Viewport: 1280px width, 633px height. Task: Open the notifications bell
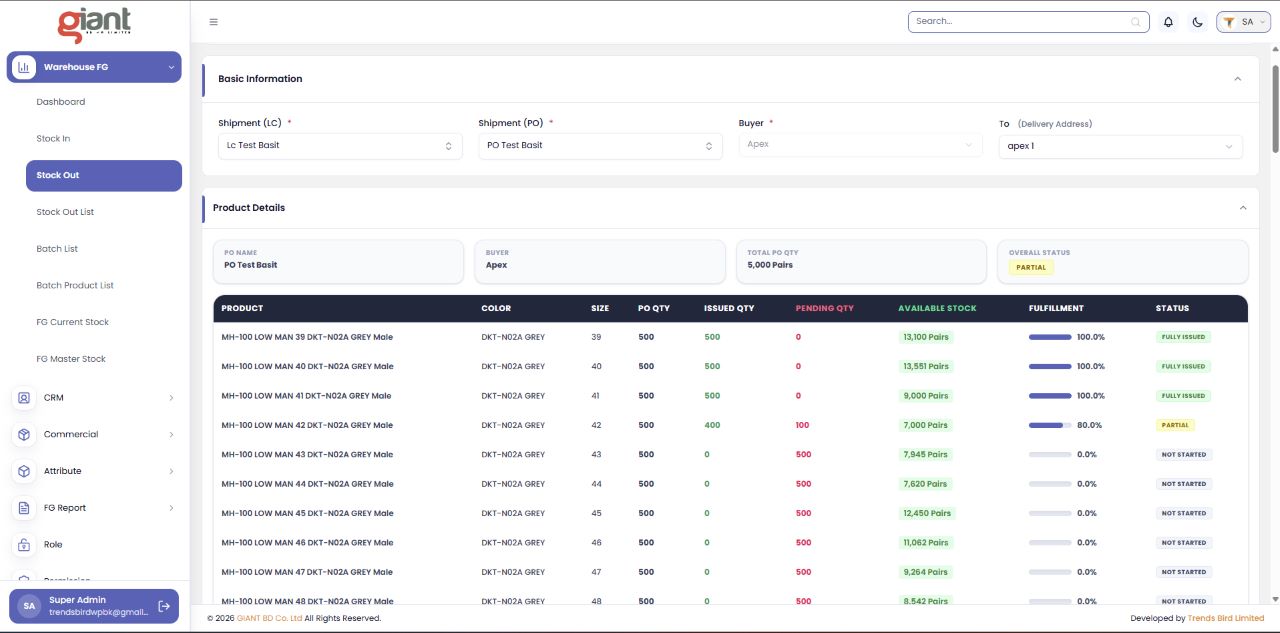pyautogui.click(x=1168, y=22)
